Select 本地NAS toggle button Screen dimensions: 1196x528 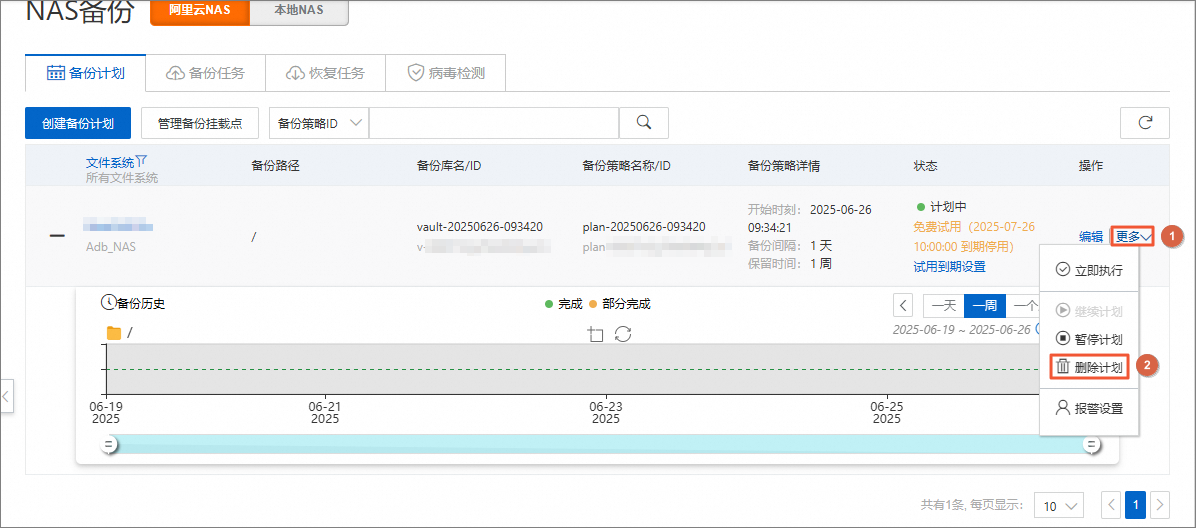point(299,11)
